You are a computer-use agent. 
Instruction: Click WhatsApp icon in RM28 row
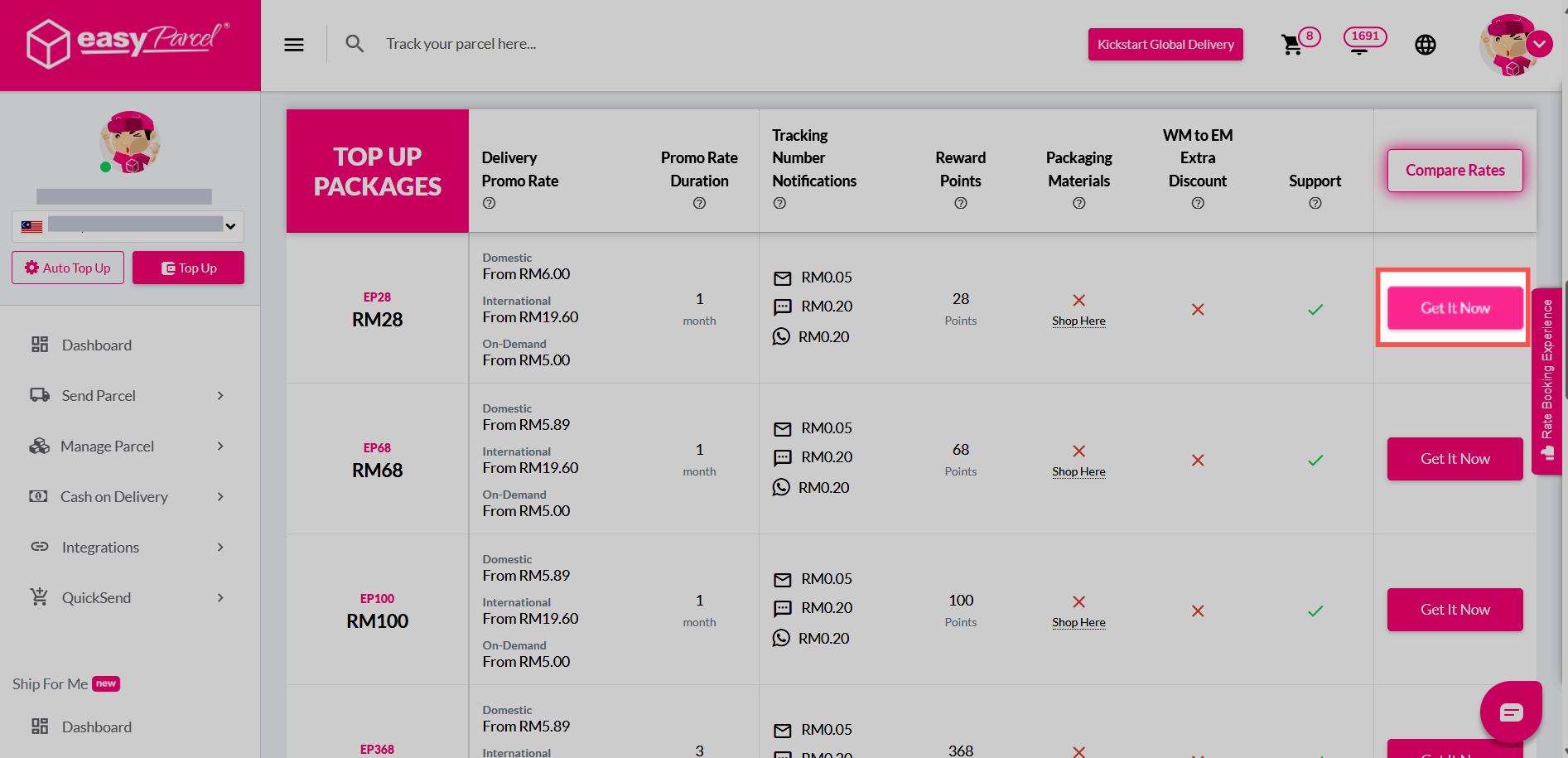[x=781, y=336]
